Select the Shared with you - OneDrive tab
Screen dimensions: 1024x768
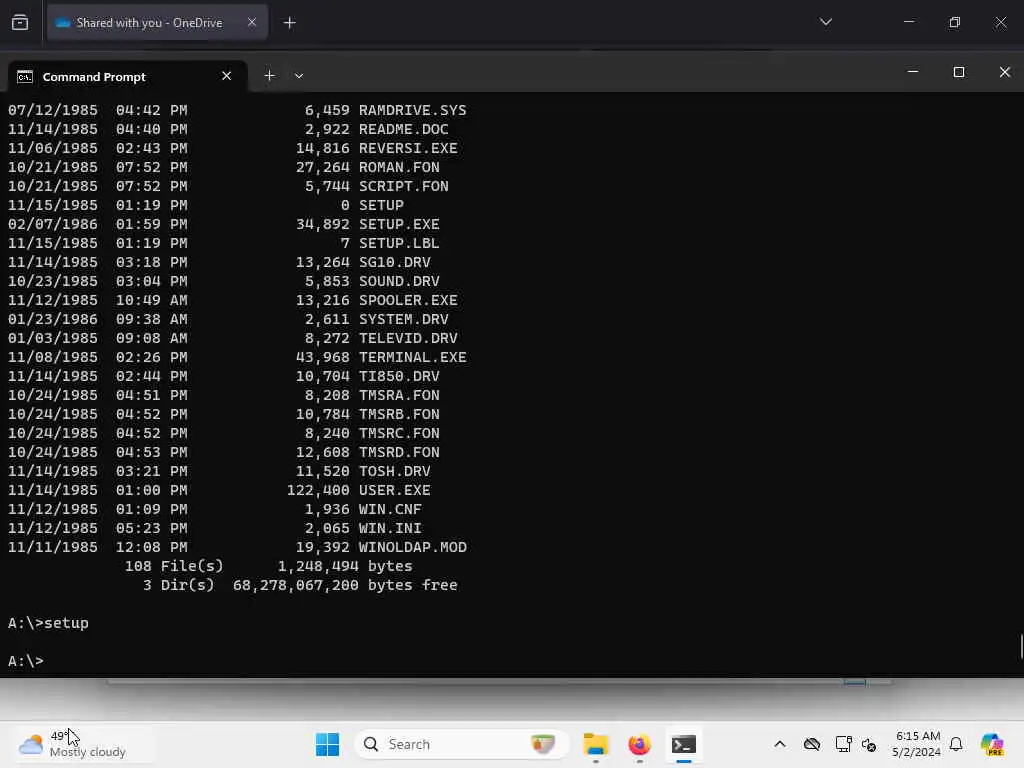click(157, 23)
